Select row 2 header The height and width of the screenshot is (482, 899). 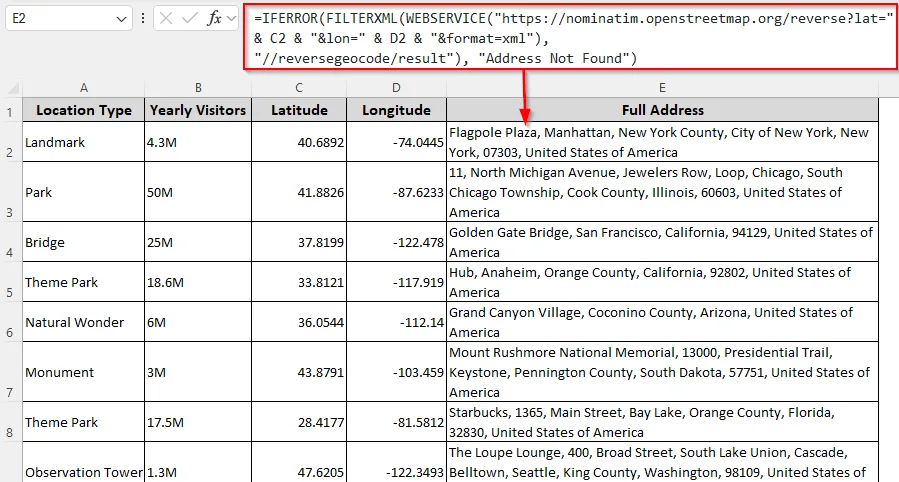[x=10, y=142]
